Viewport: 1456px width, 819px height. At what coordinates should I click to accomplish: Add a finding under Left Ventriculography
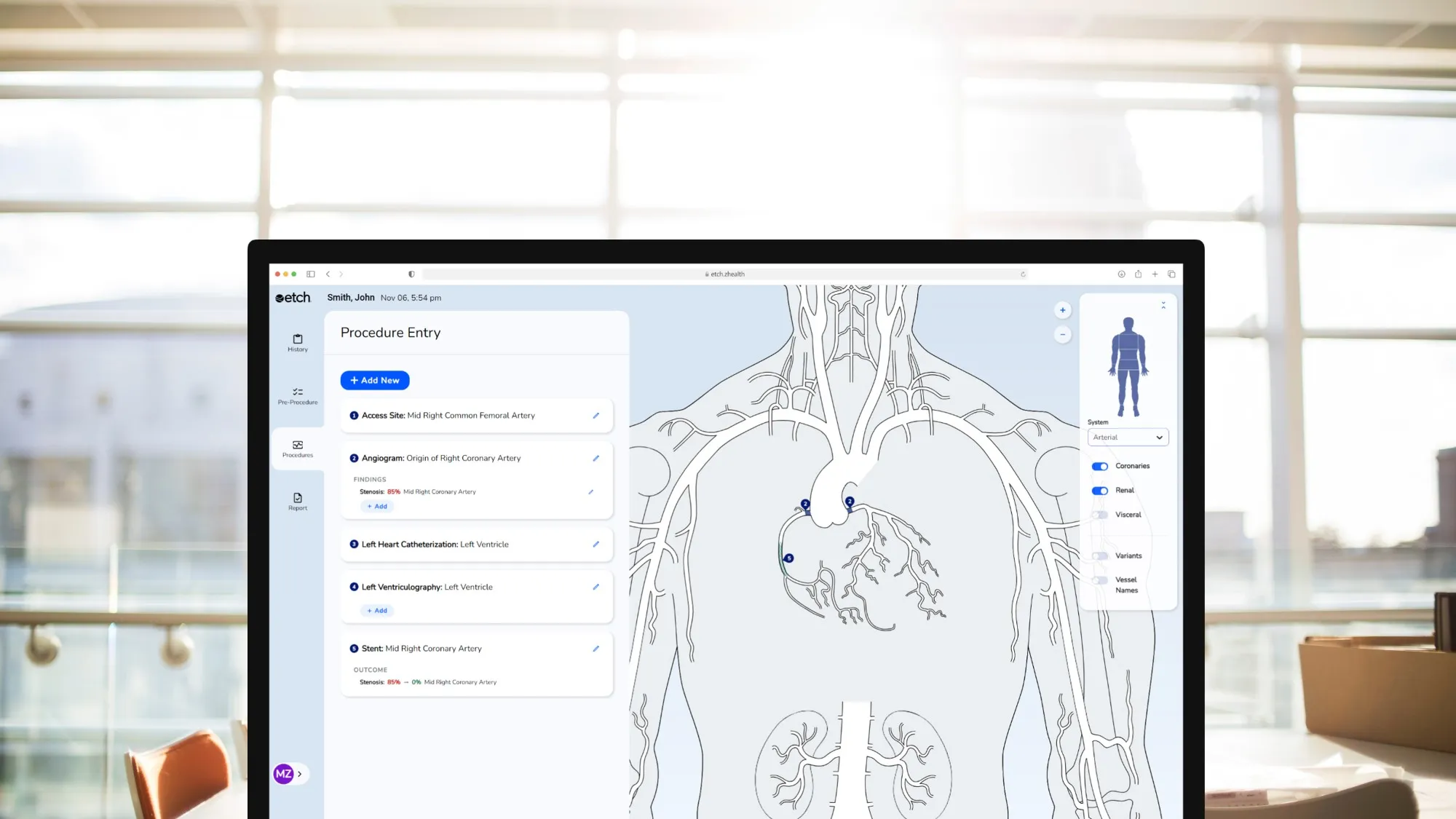coord(376,610)
